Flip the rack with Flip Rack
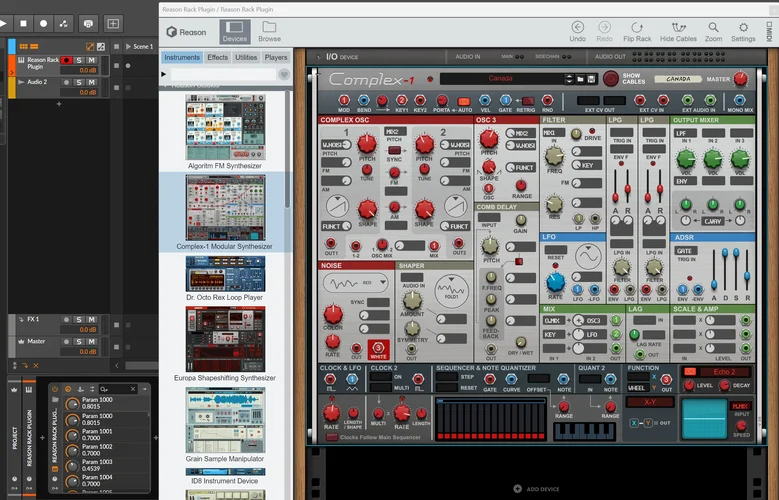This screenshot has height=500, width=779. 637,32
